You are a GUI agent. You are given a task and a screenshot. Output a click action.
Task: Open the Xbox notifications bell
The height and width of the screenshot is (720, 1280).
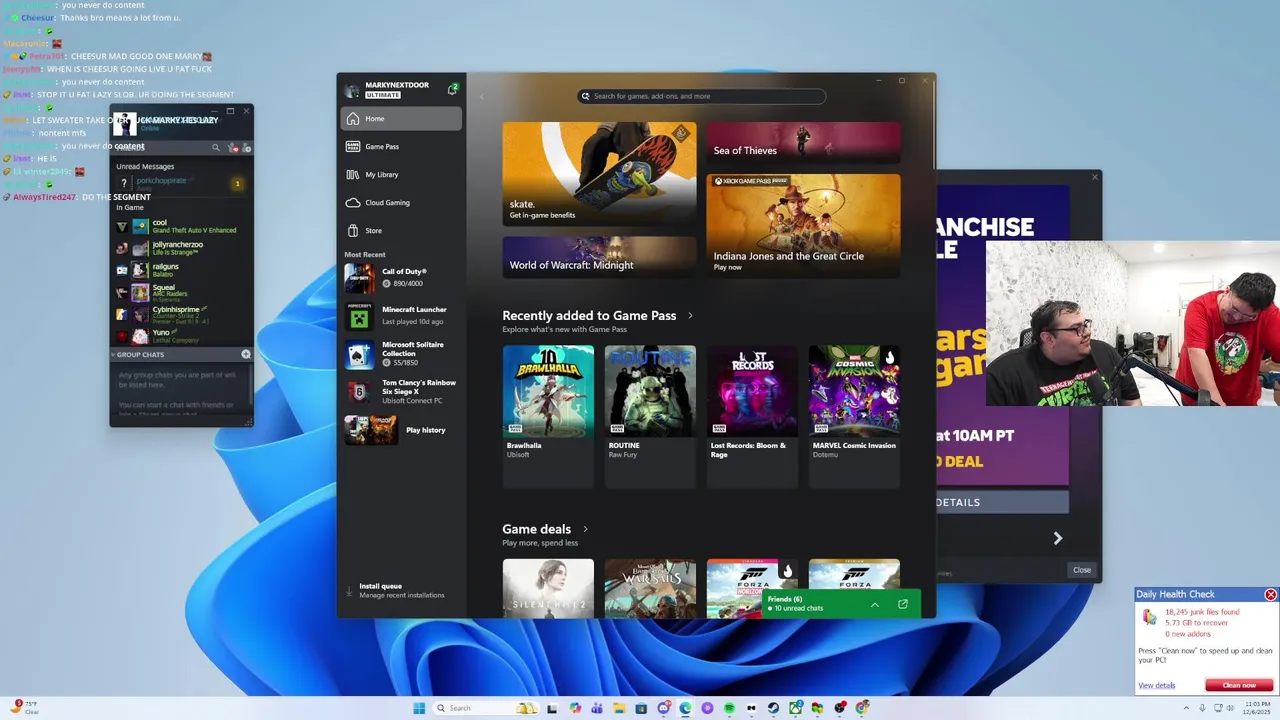pyautogui.click(x=453, y=89)
